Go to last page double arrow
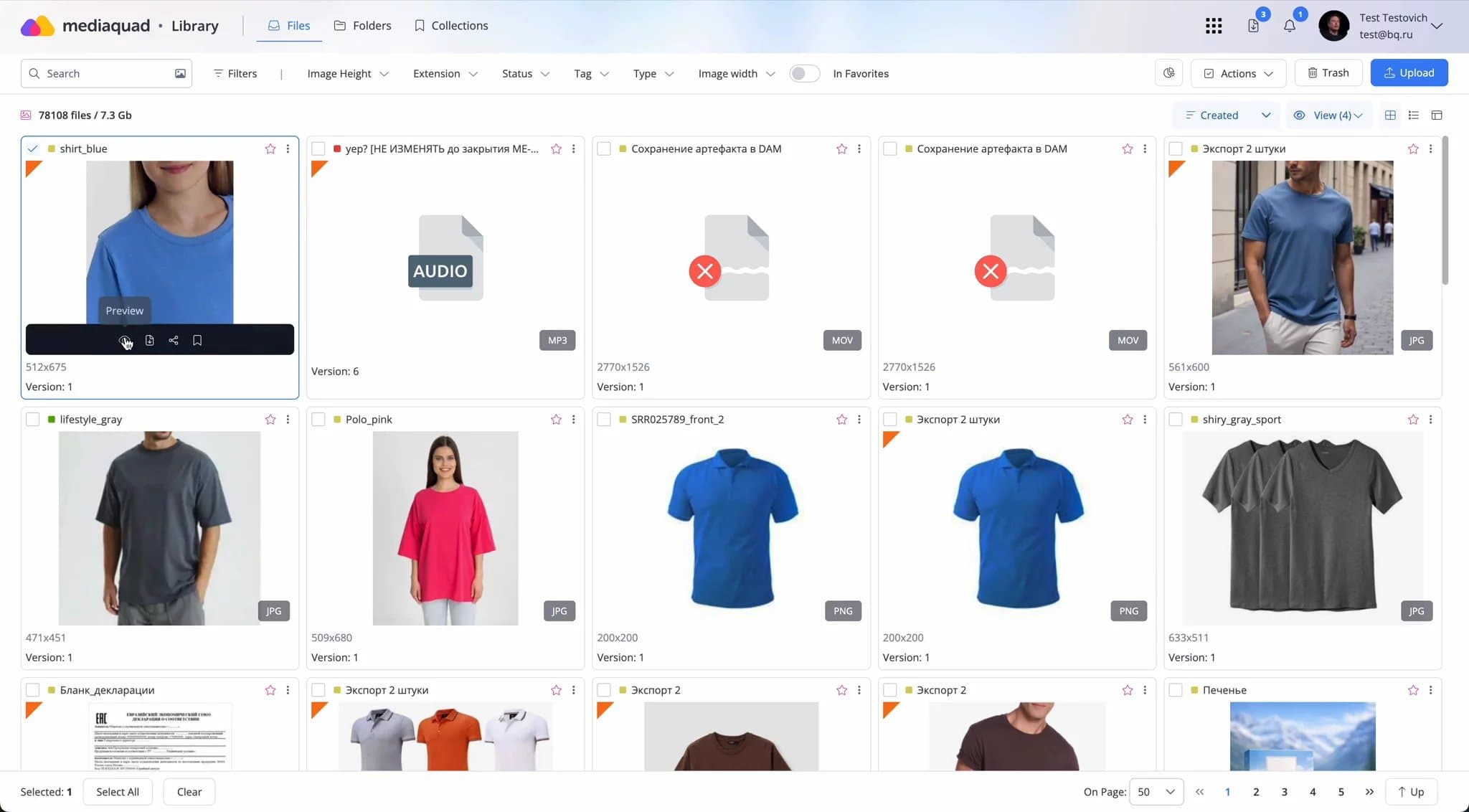Viewport: 1469px width, 812px height. [x=1369, y=791]
